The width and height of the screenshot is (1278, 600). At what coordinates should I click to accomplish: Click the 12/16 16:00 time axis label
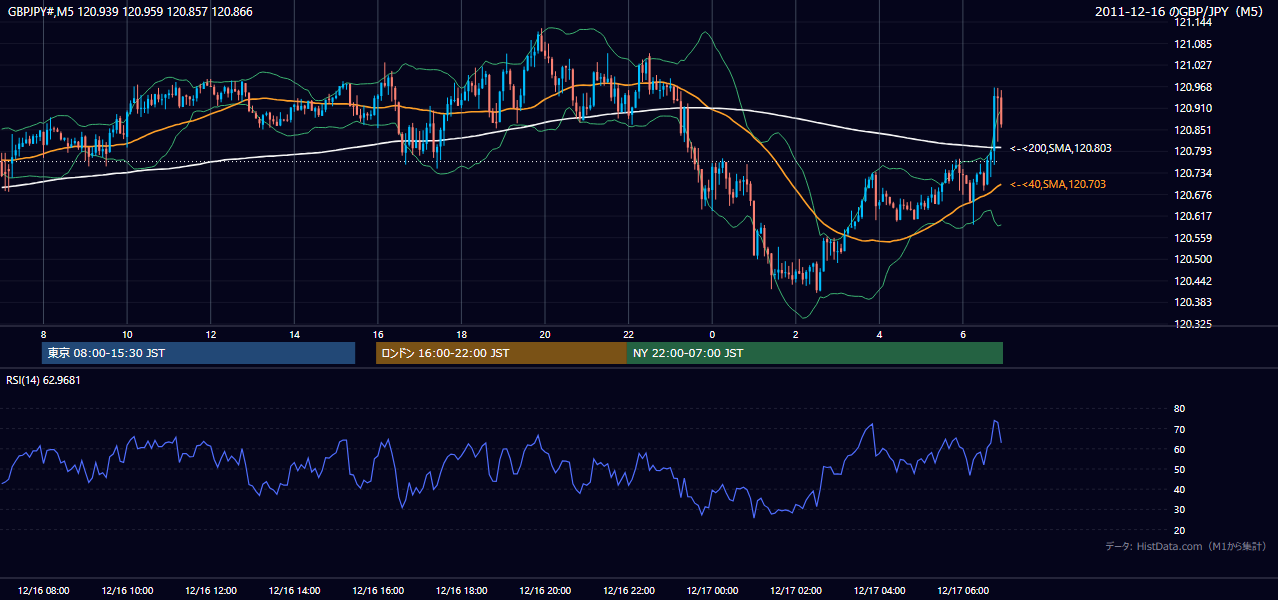pyautogui.click(x=377, y=590)
